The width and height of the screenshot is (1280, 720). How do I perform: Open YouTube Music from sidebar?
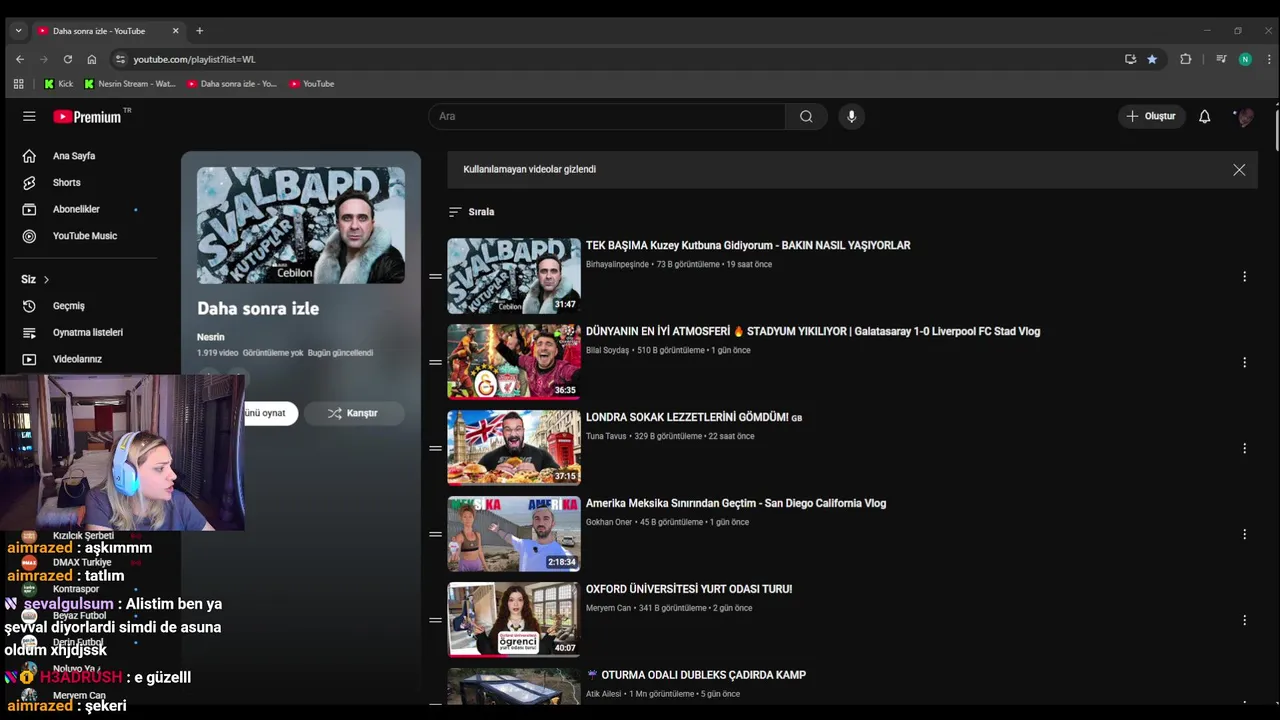pyautogui.click(x=85, y=236)
